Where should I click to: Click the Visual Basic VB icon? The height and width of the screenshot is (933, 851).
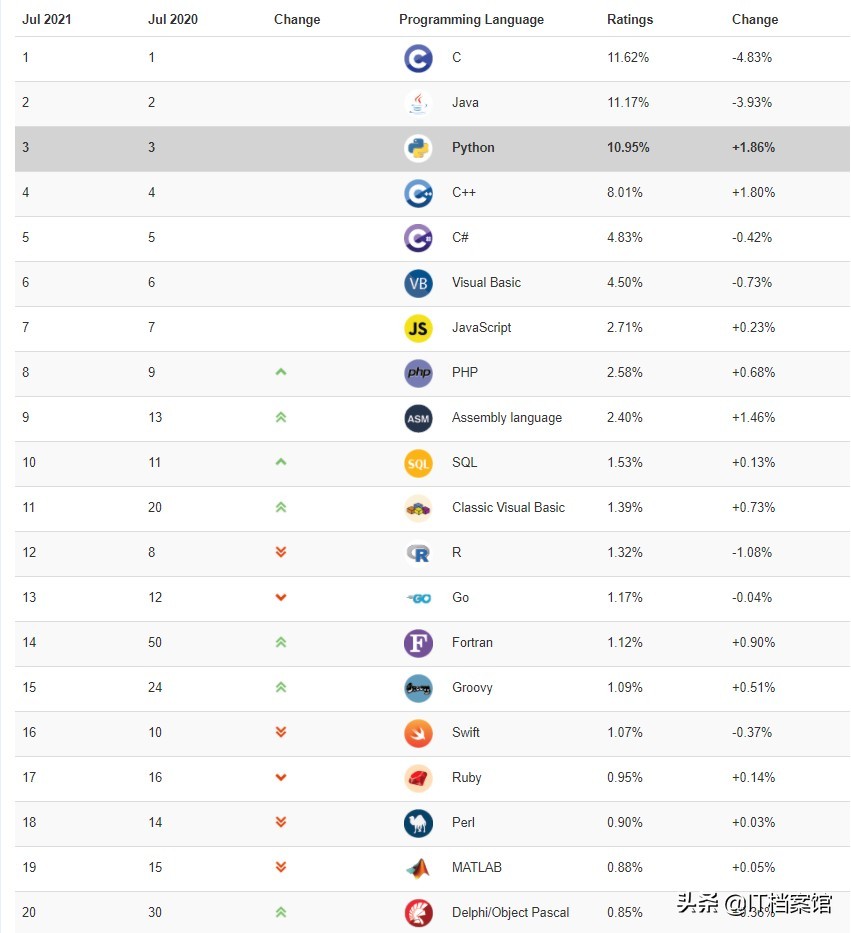tap(418, 283)
